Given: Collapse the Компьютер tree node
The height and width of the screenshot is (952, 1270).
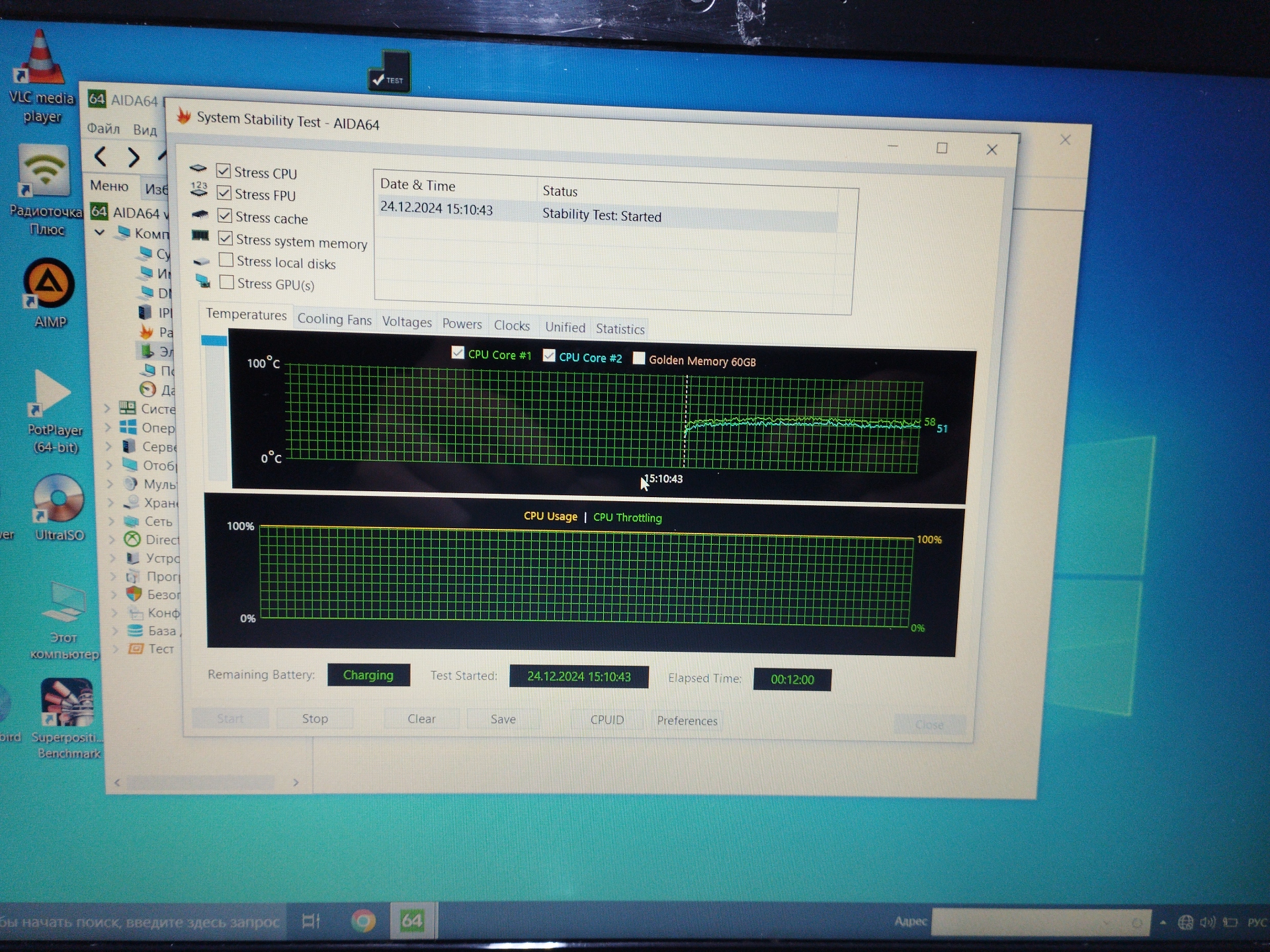Looking at the screenshot, I should click(x=100, y=232).
